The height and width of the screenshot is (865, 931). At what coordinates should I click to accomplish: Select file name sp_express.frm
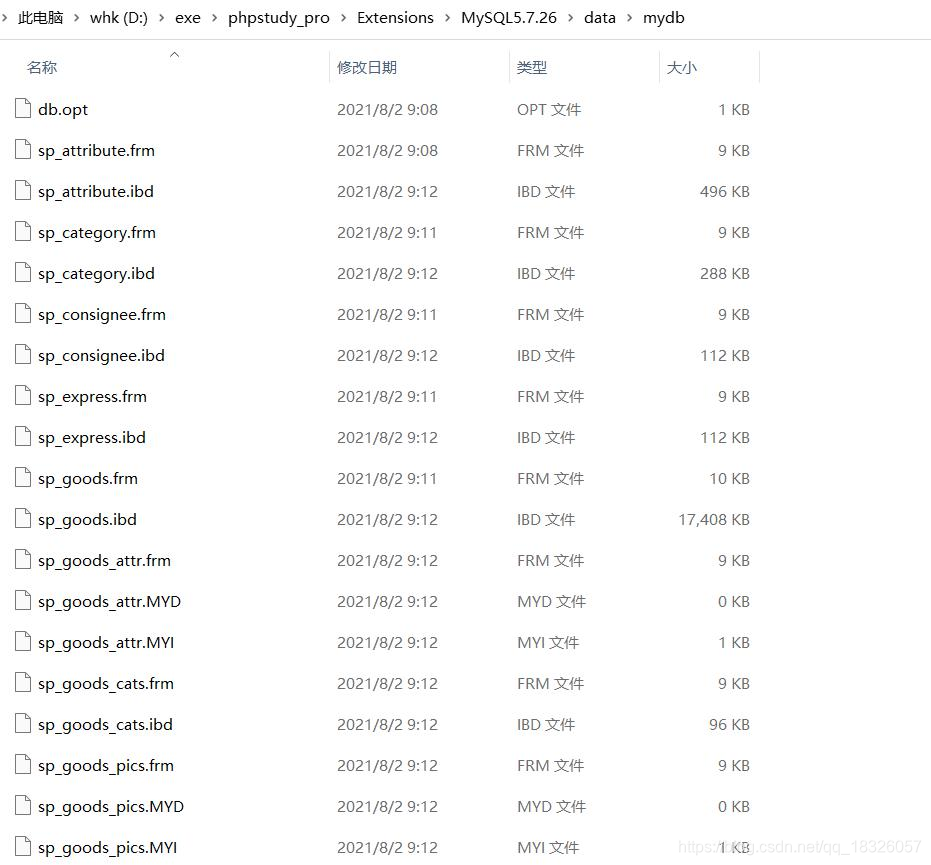click(92, 397)
